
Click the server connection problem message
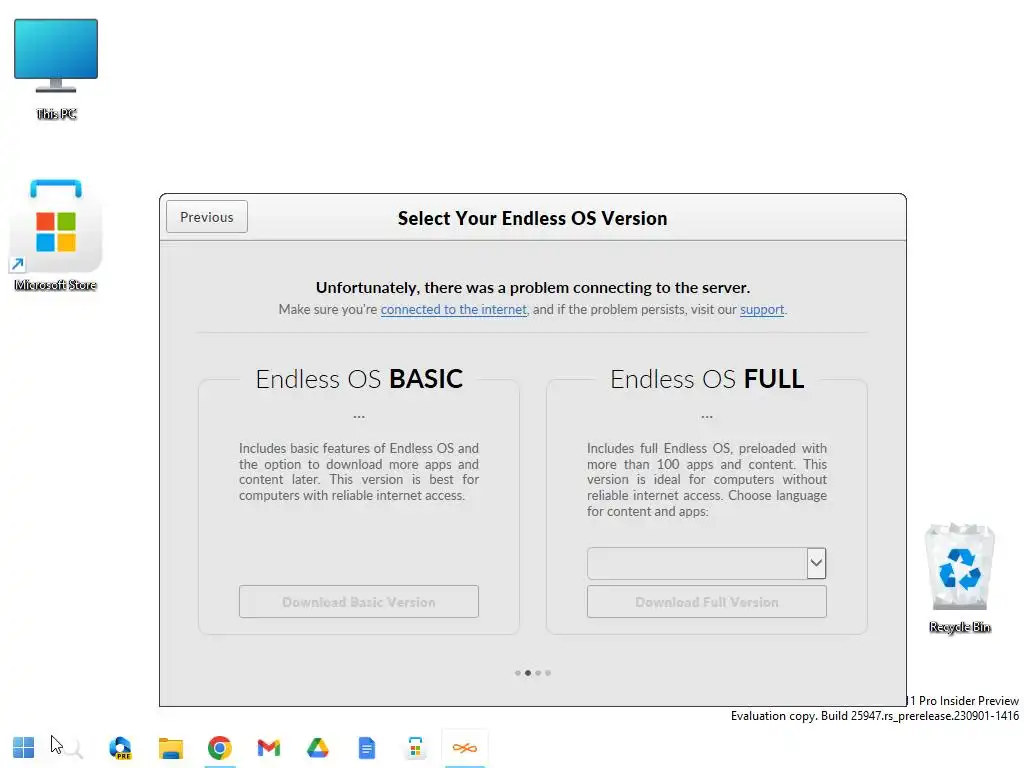[533, 287]
